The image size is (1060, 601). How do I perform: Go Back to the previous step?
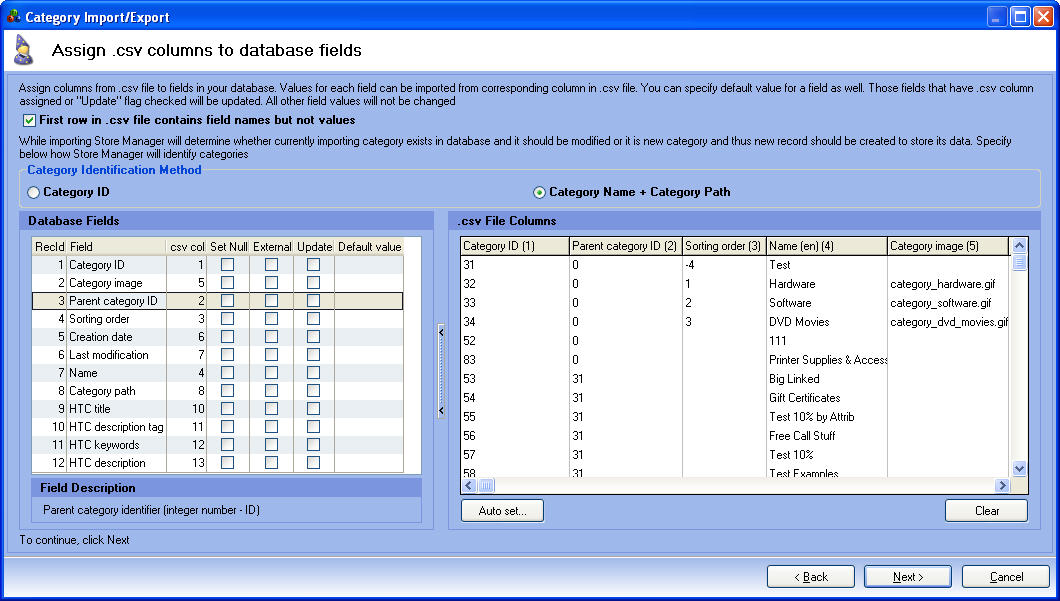click(810, 576)
